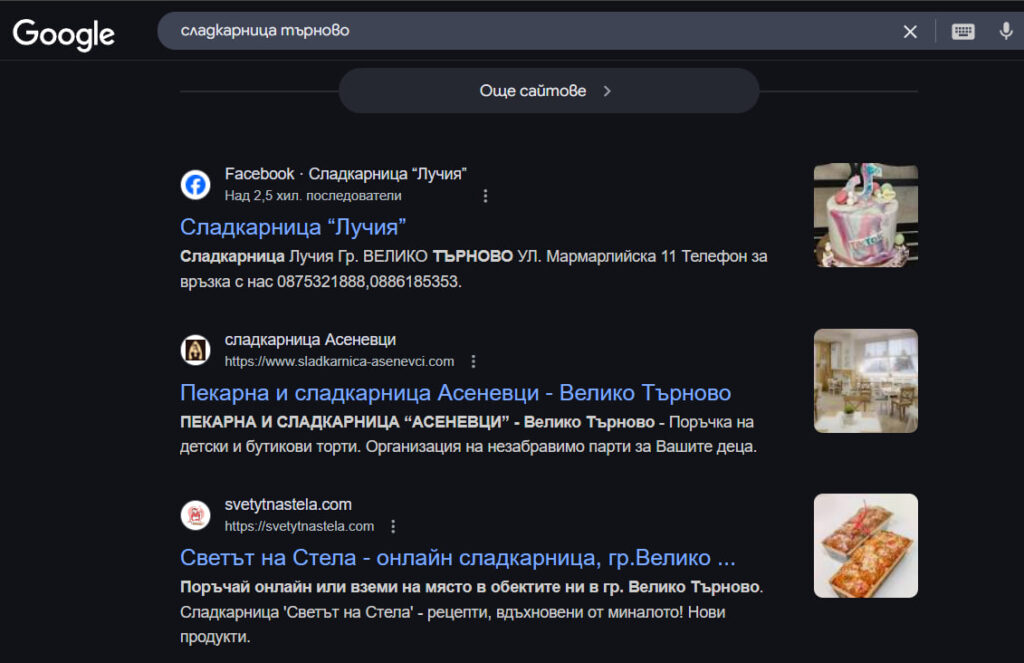Viewport: 1024px width, 663px height.
Task: Click the сладкарница Асеневци site favicon
Action: point(195,350)
